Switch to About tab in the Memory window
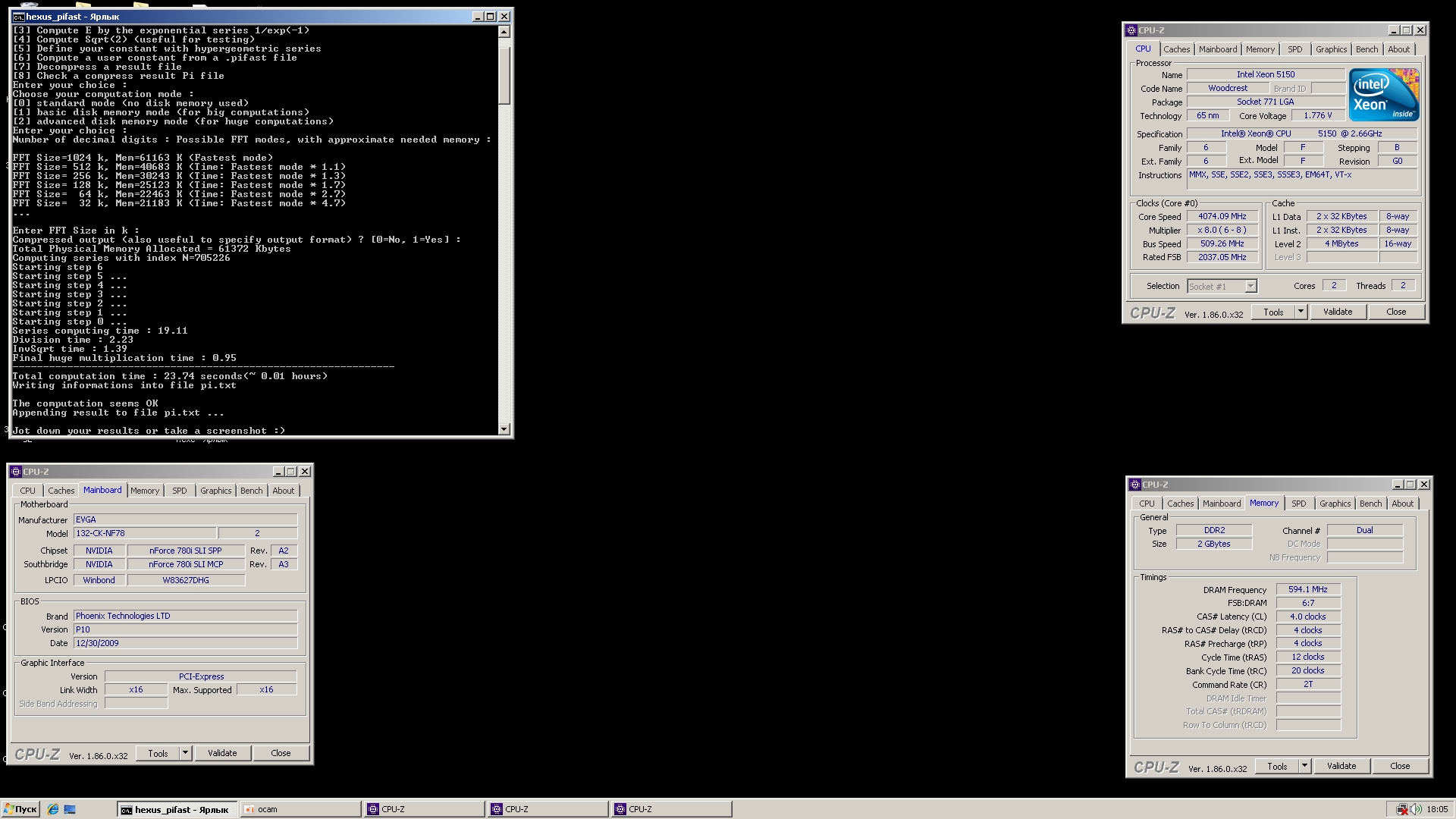The image size is (1456, 819). (1402, 504)
